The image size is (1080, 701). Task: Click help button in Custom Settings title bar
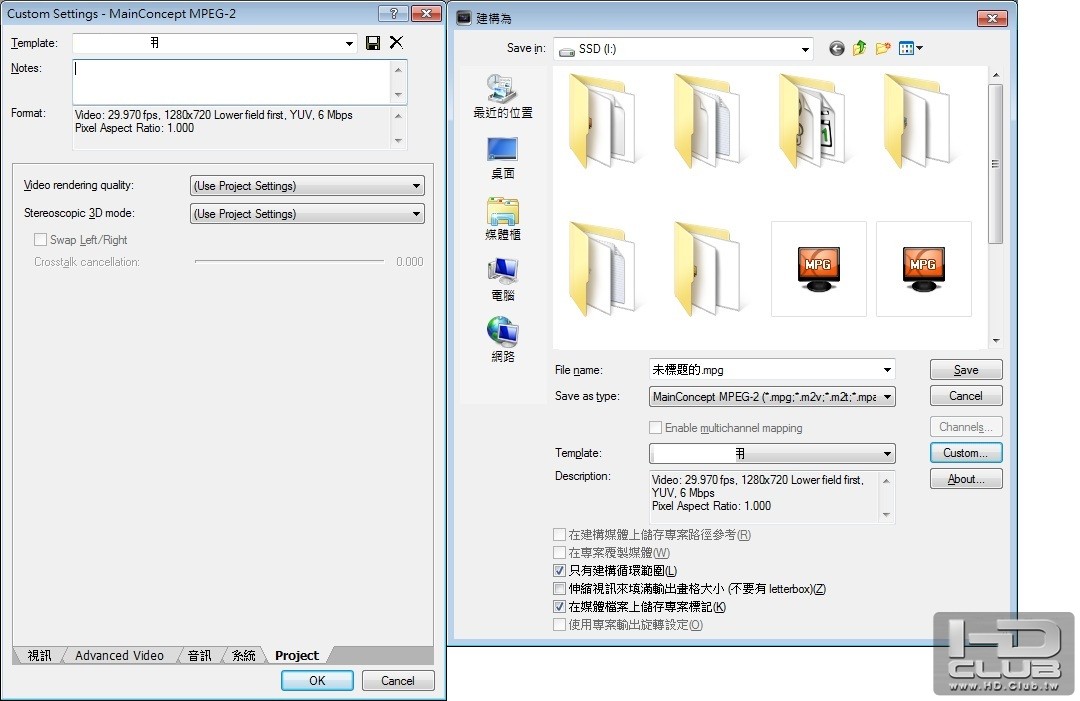[393, 13]
